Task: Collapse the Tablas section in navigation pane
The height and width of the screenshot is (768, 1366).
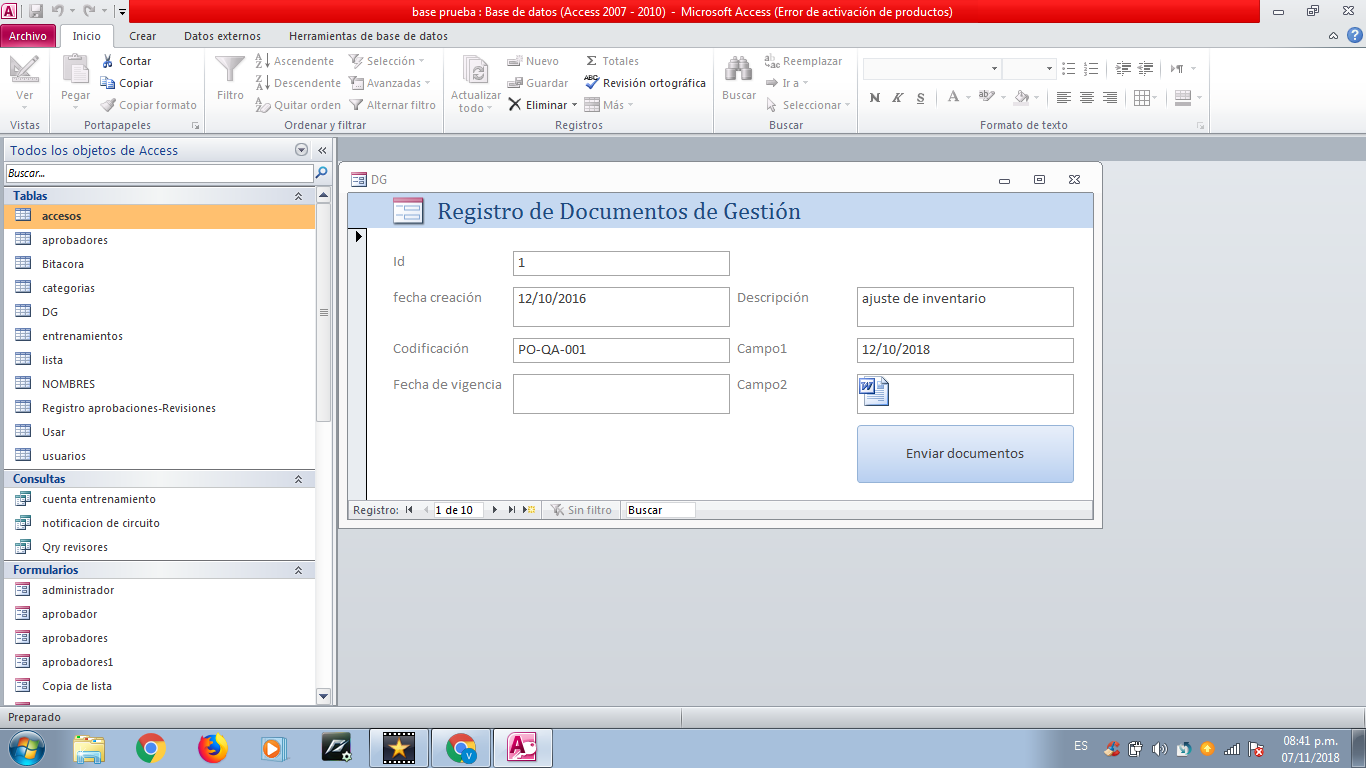Action: click(297, 195)
